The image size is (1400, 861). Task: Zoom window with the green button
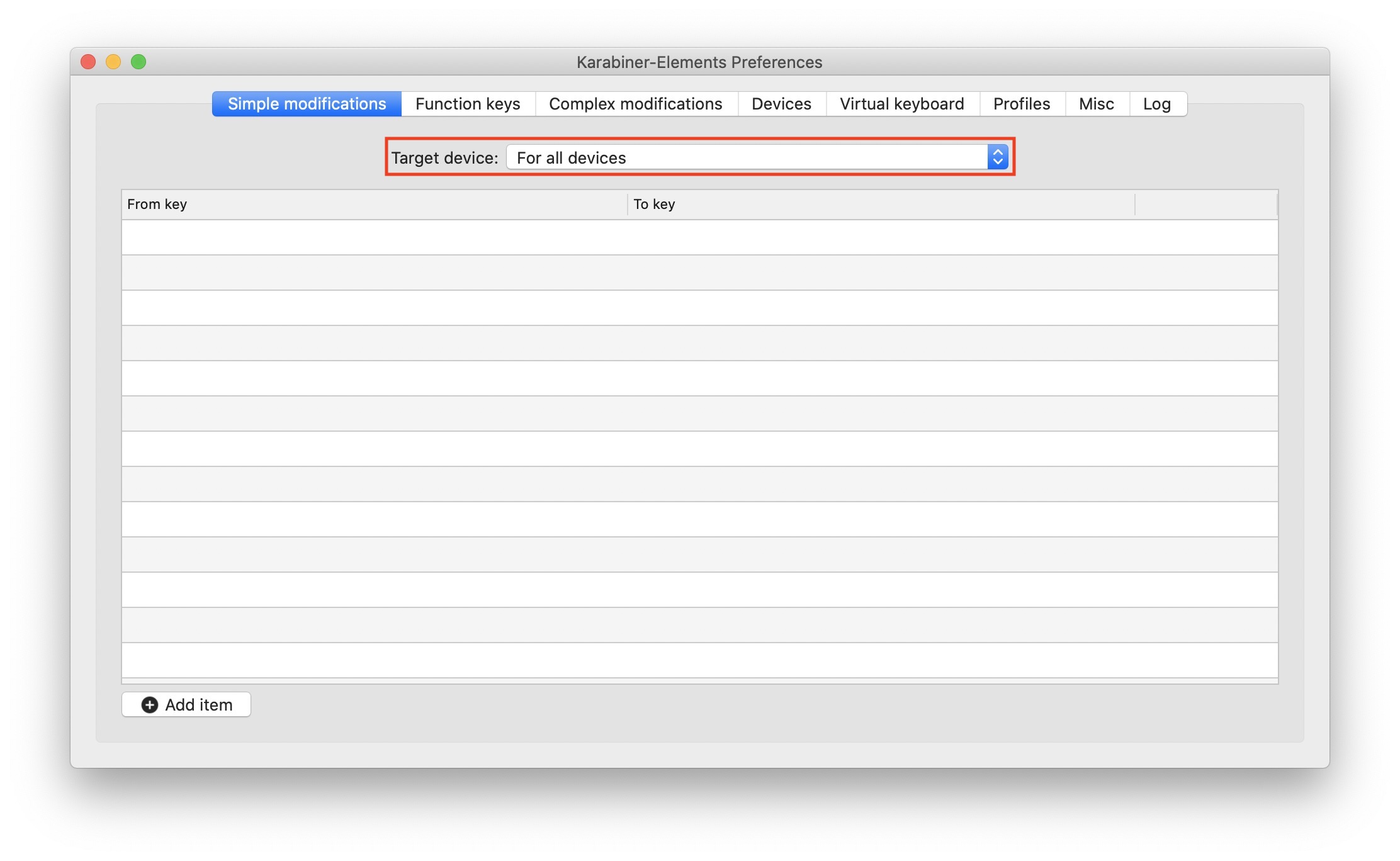tap(138, 62)
